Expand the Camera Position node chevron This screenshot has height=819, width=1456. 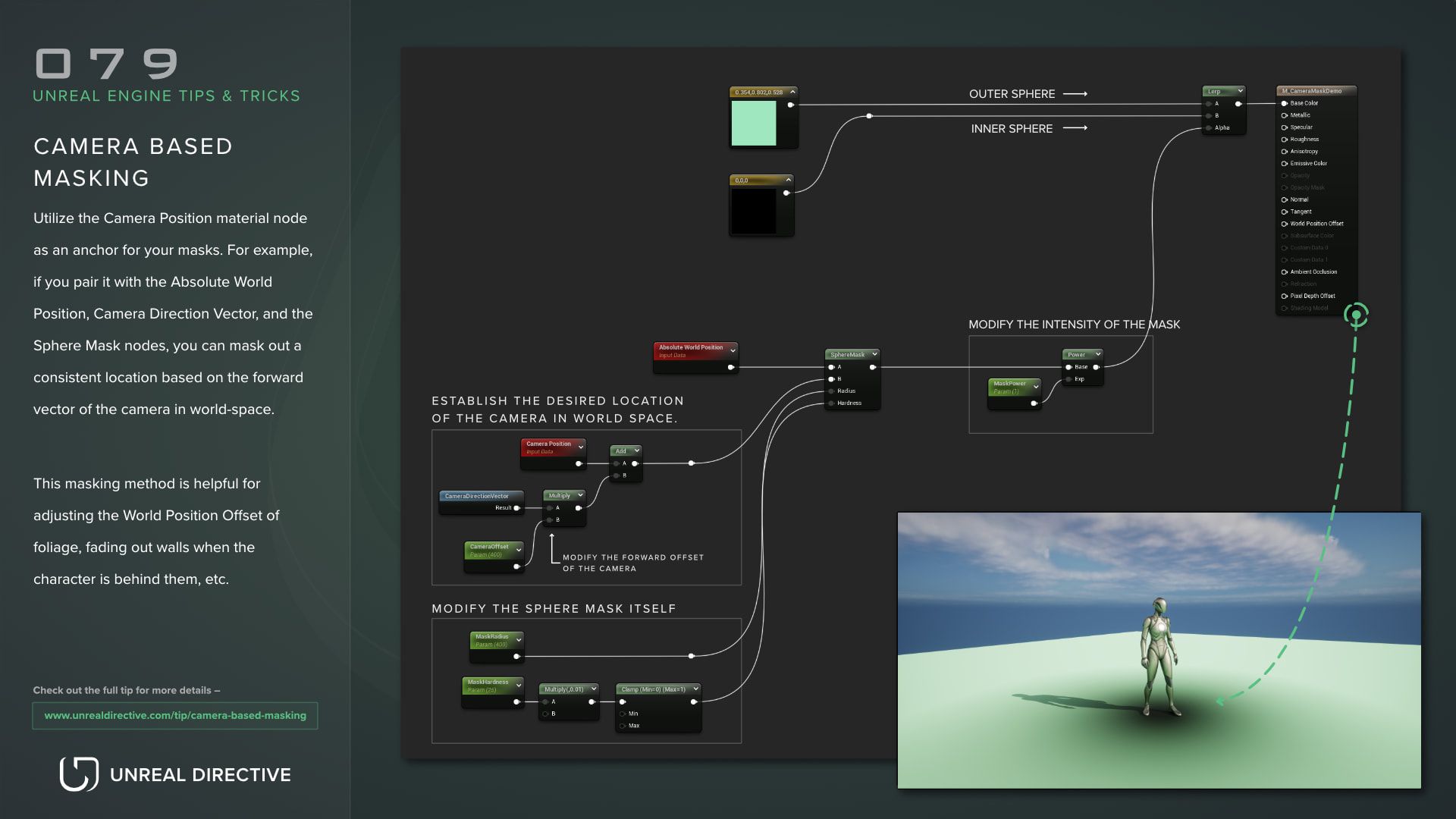[581, 447]
